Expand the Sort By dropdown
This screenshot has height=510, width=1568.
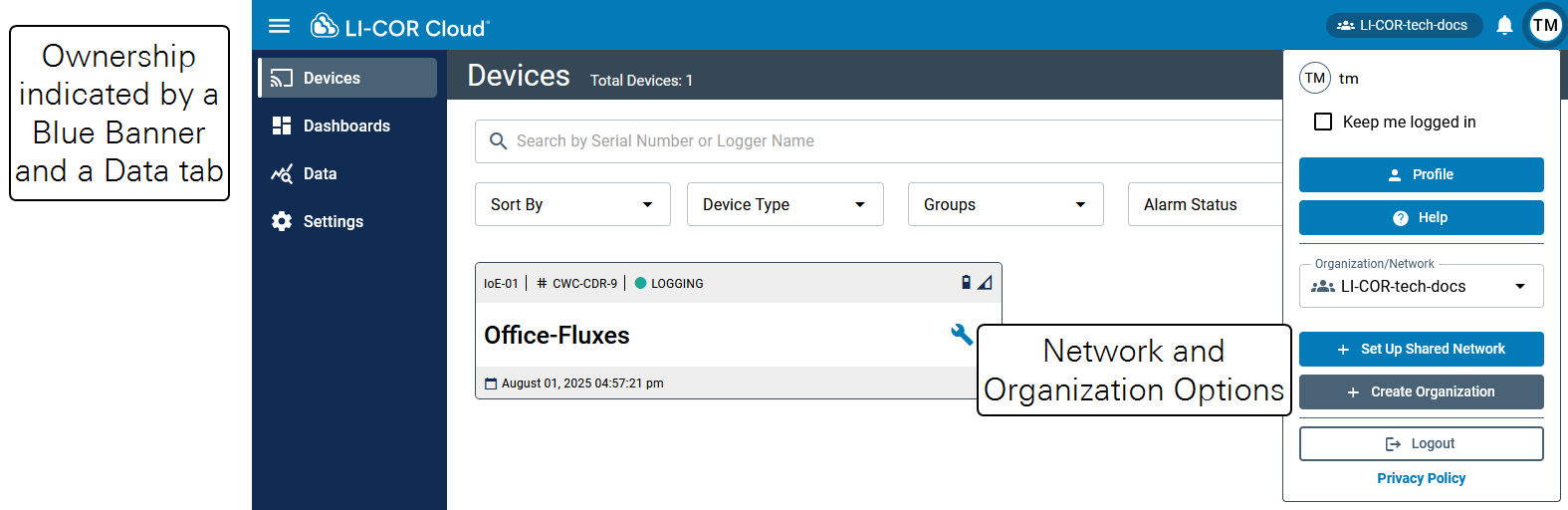[x=572, y=204]
